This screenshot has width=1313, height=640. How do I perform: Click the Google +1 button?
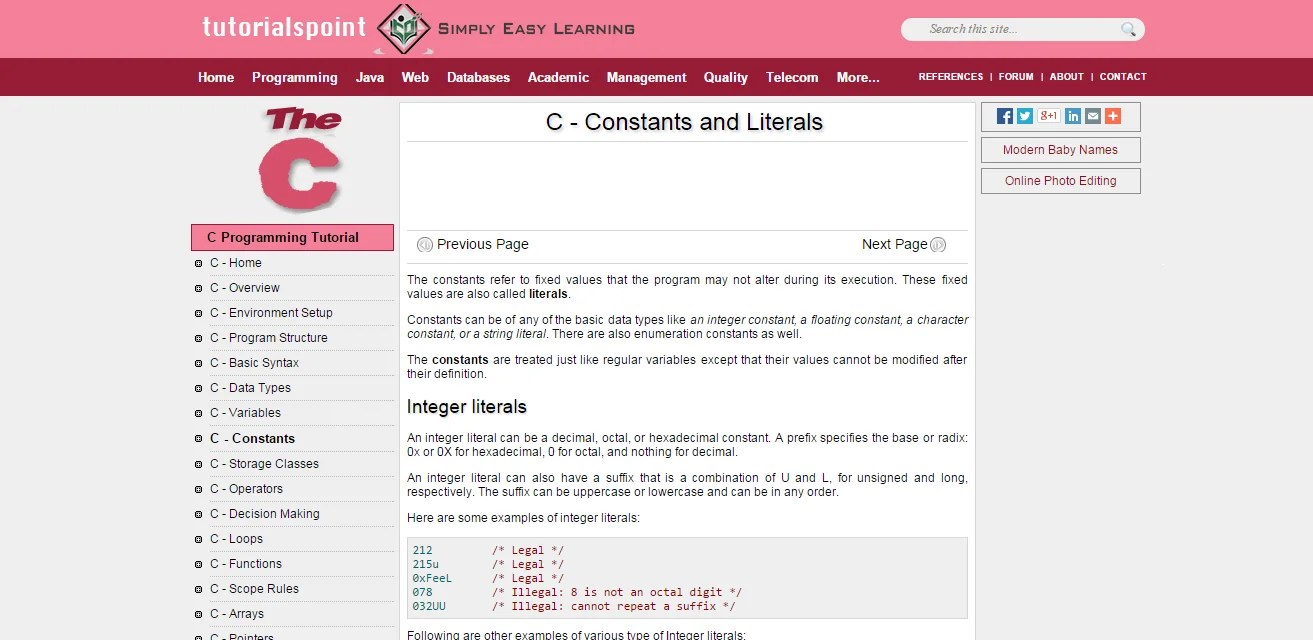(x=1048, y=115)
